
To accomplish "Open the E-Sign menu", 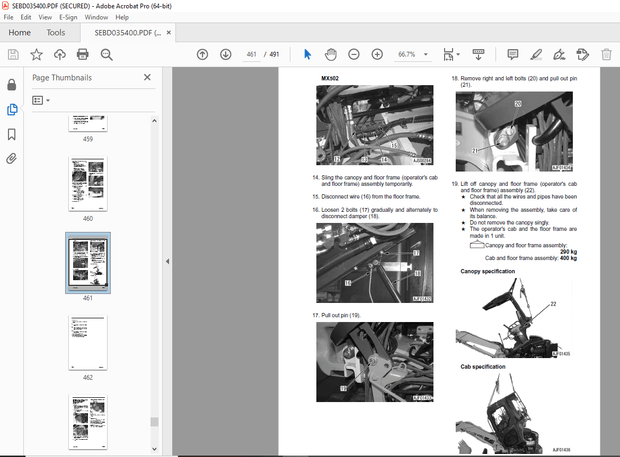I will pos(68,17).
